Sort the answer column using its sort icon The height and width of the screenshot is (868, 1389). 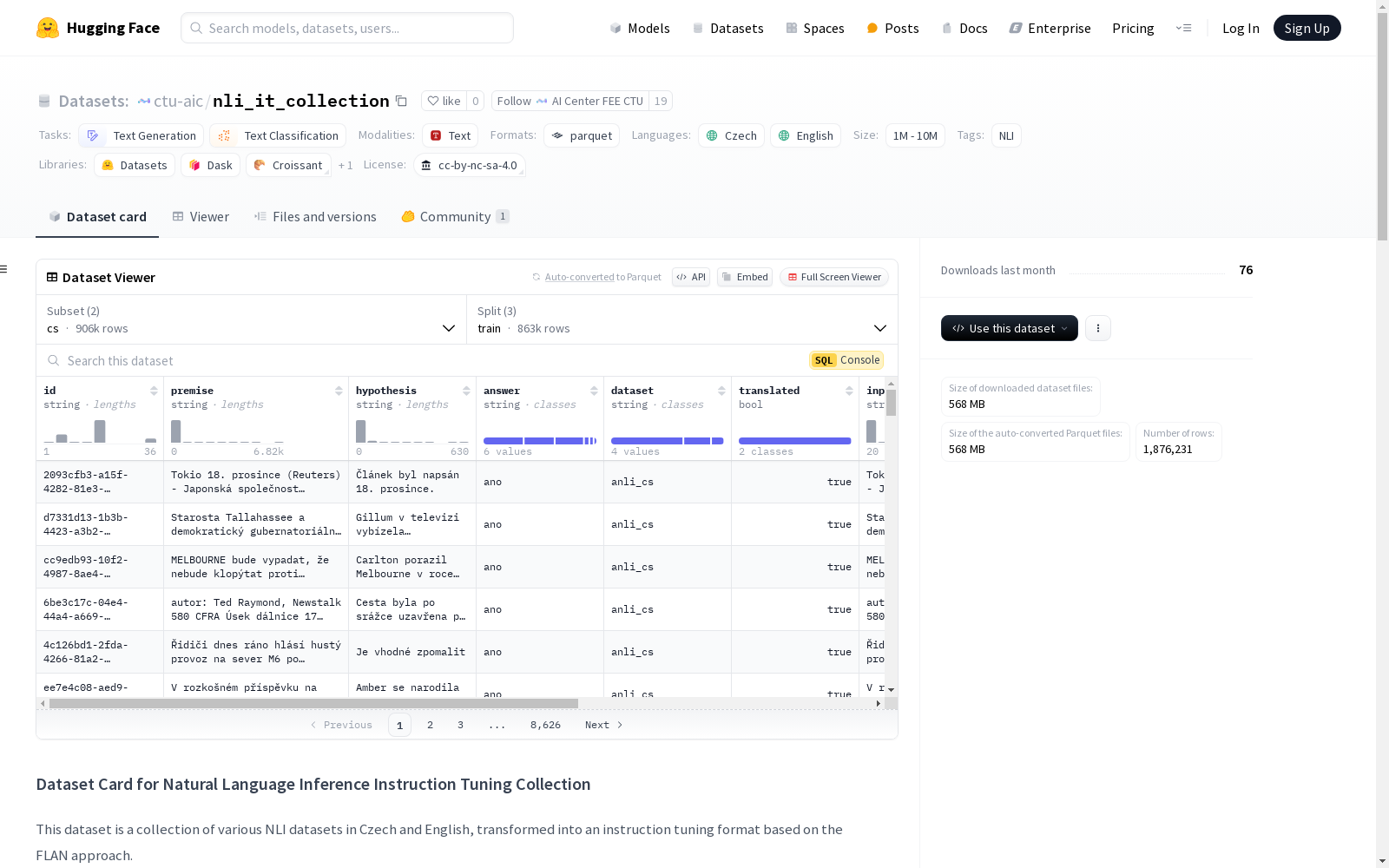pos(594,391)
